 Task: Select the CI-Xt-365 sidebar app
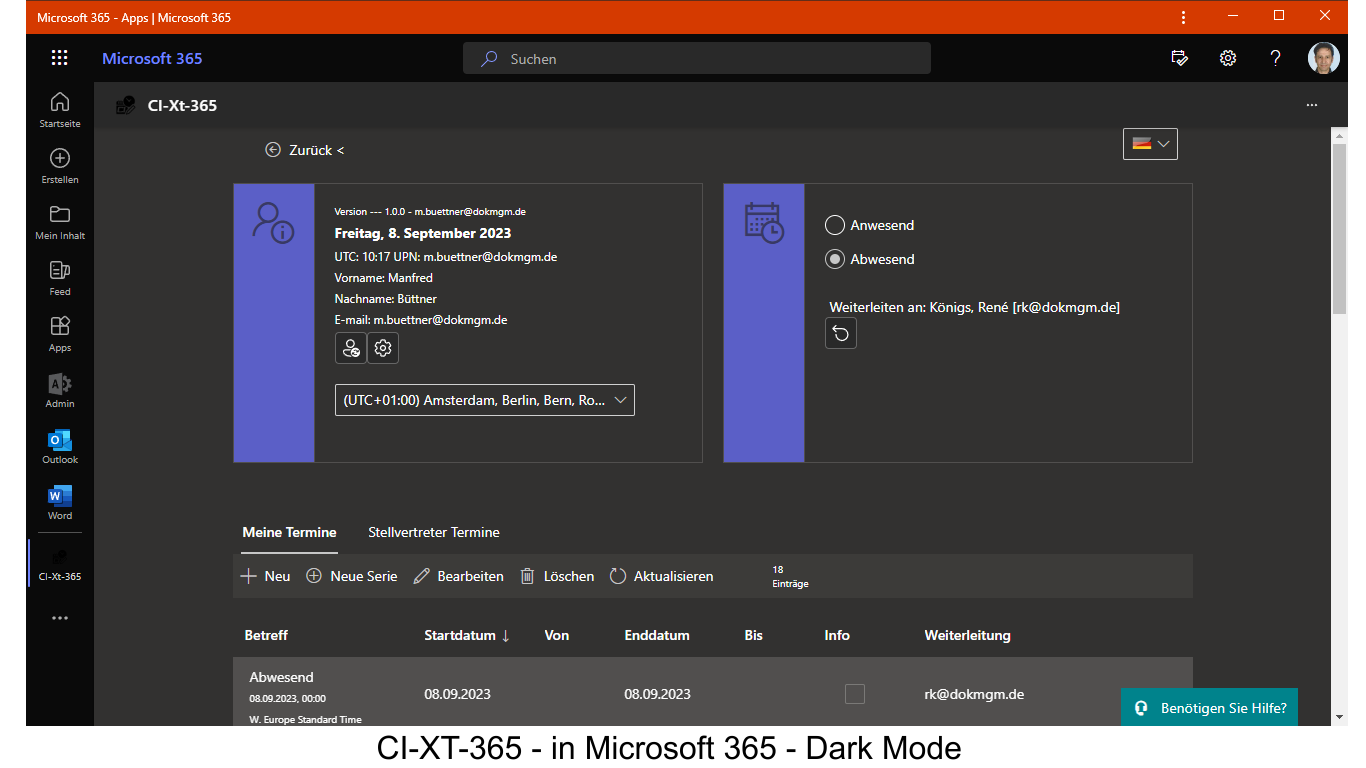pyautogui.click(x=60, y=563)
